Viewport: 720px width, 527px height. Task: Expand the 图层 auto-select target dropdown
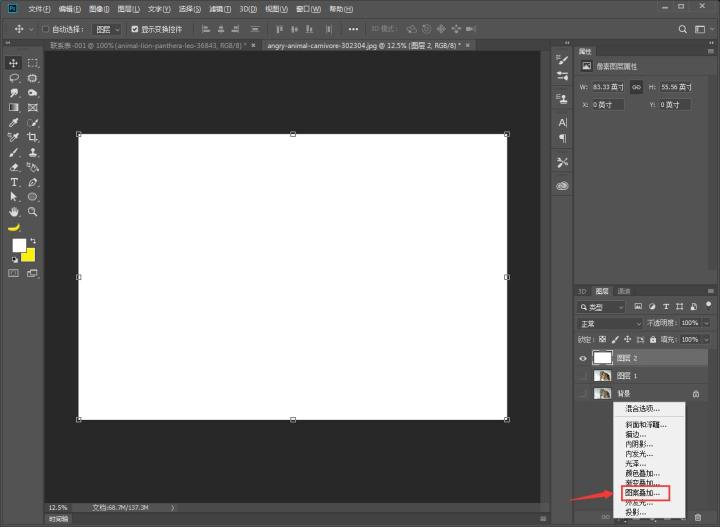click(x=107, y=29)
